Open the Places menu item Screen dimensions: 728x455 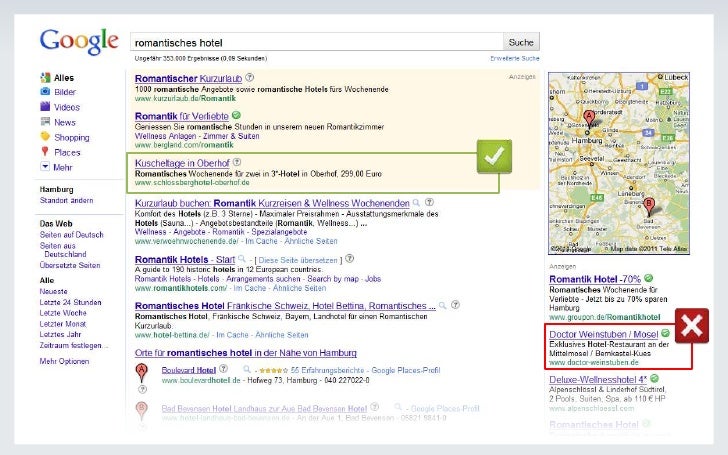pos(67,152)
